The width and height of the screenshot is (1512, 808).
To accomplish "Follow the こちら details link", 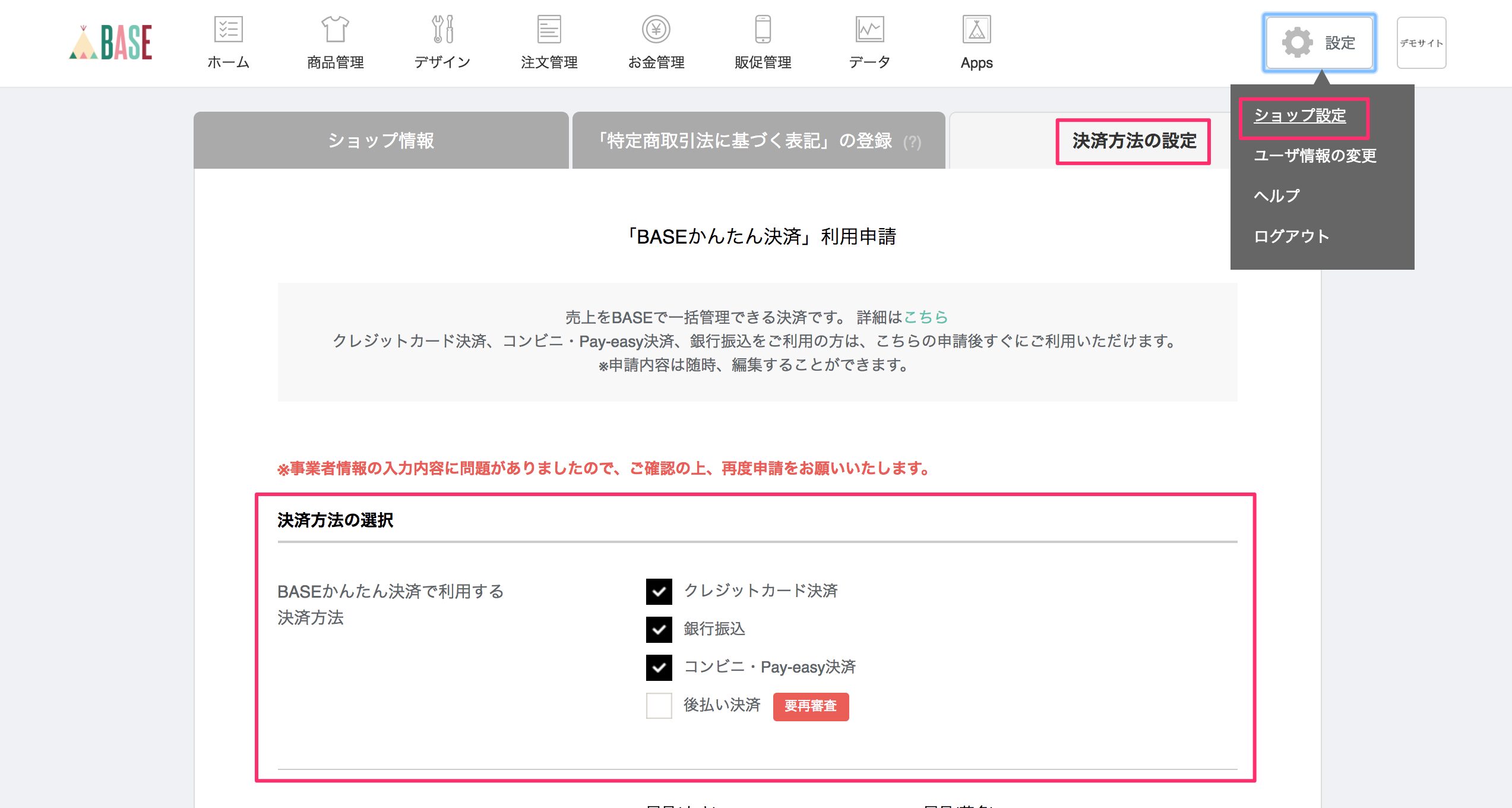I will (925, 317).
